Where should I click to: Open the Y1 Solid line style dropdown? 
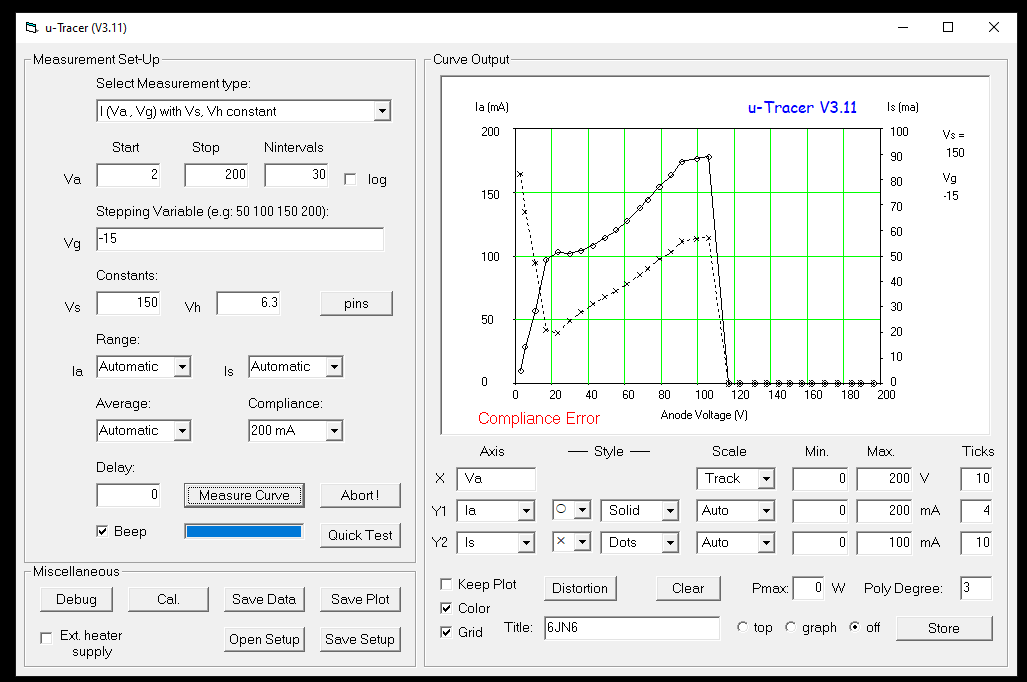point(670,511)
